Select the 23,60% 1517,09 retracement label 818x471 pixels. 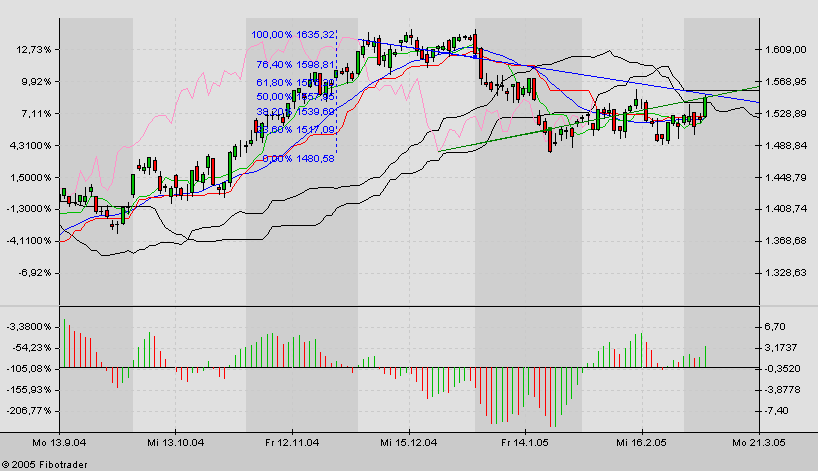click(x=295, y=129)
